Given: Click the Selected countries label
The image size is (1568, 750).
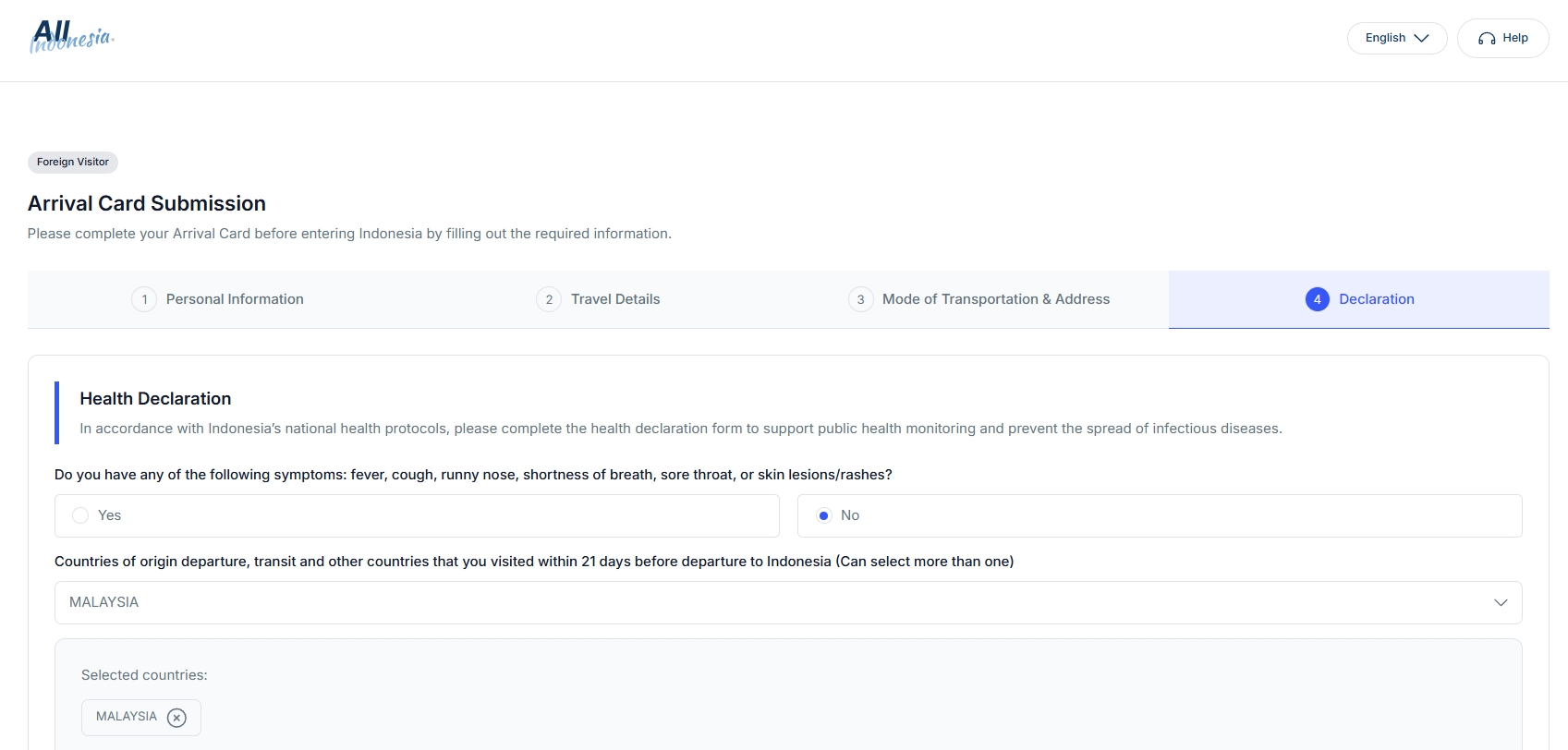Looking at the screenshot, I should pyautogui.click(x=144, y=675).
